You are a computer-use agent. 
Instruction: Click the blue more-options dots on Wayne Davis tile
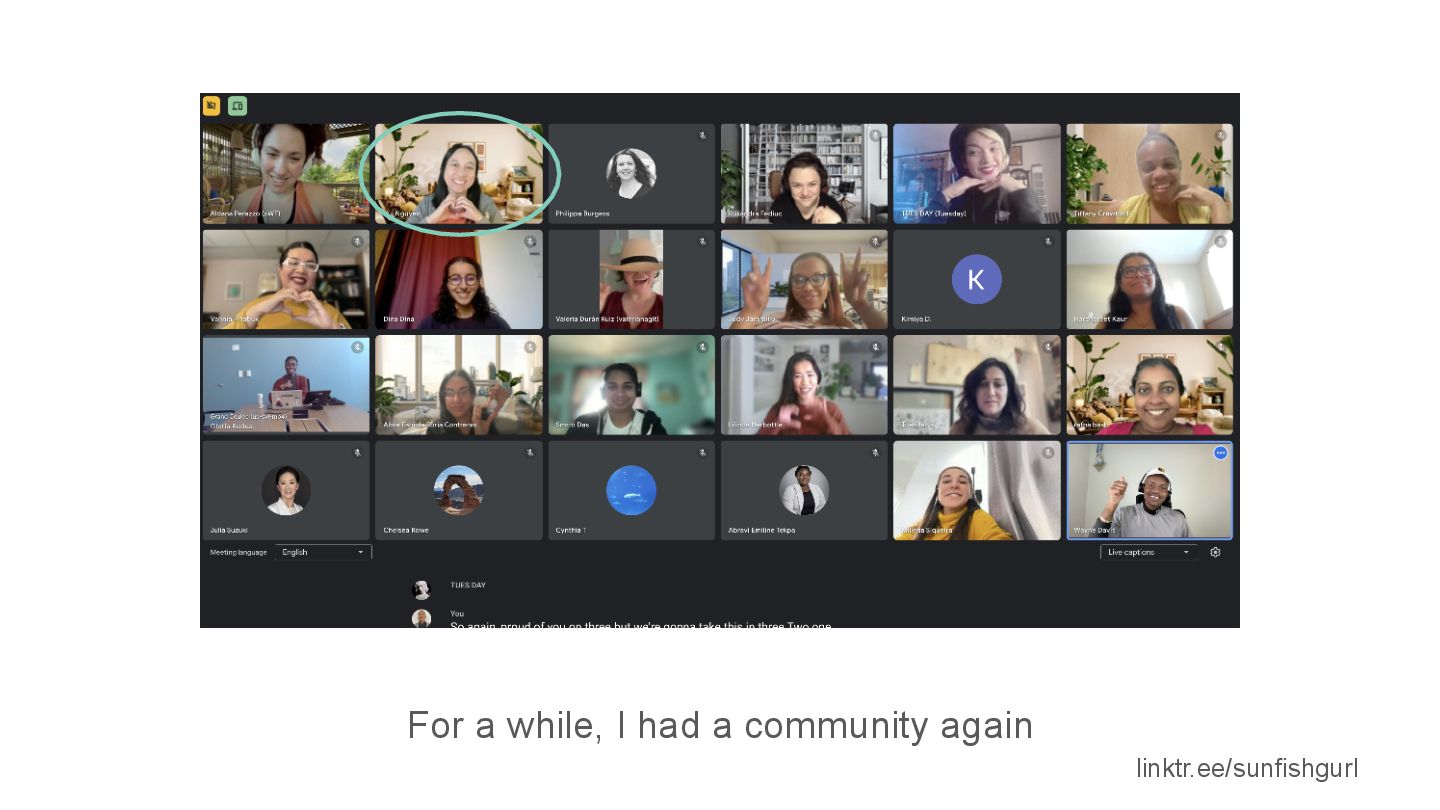click(1220, 453)
